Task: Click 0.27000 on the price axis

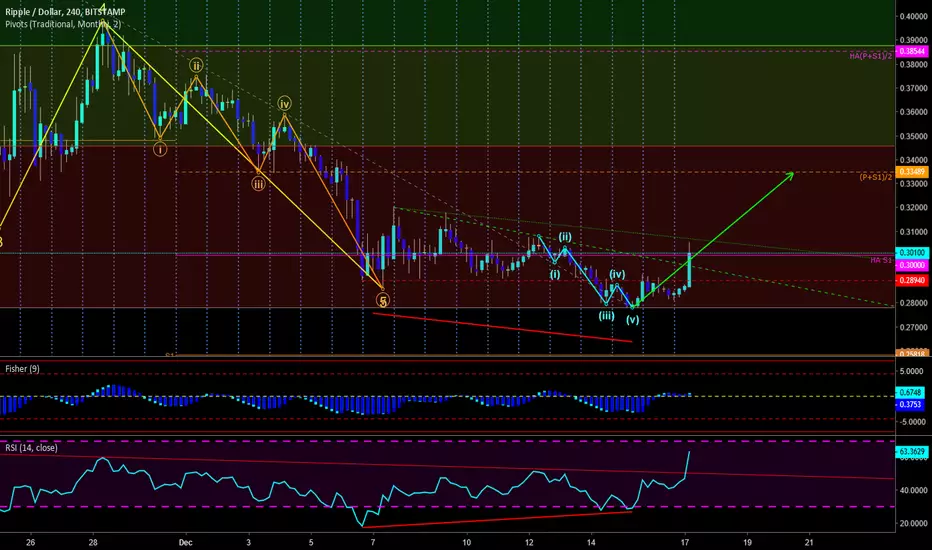Action: point(914,327)
